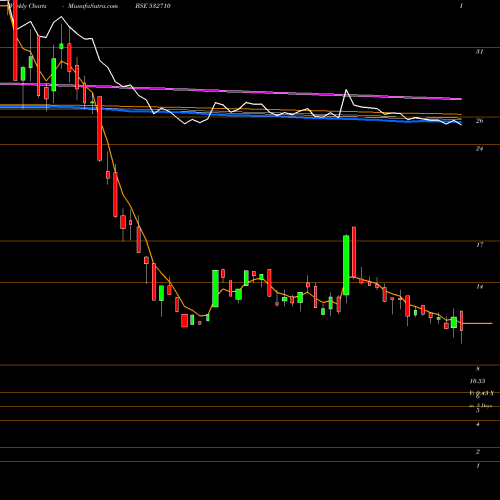
Task: Click the '24' price axis label
Action: point(479,149)
